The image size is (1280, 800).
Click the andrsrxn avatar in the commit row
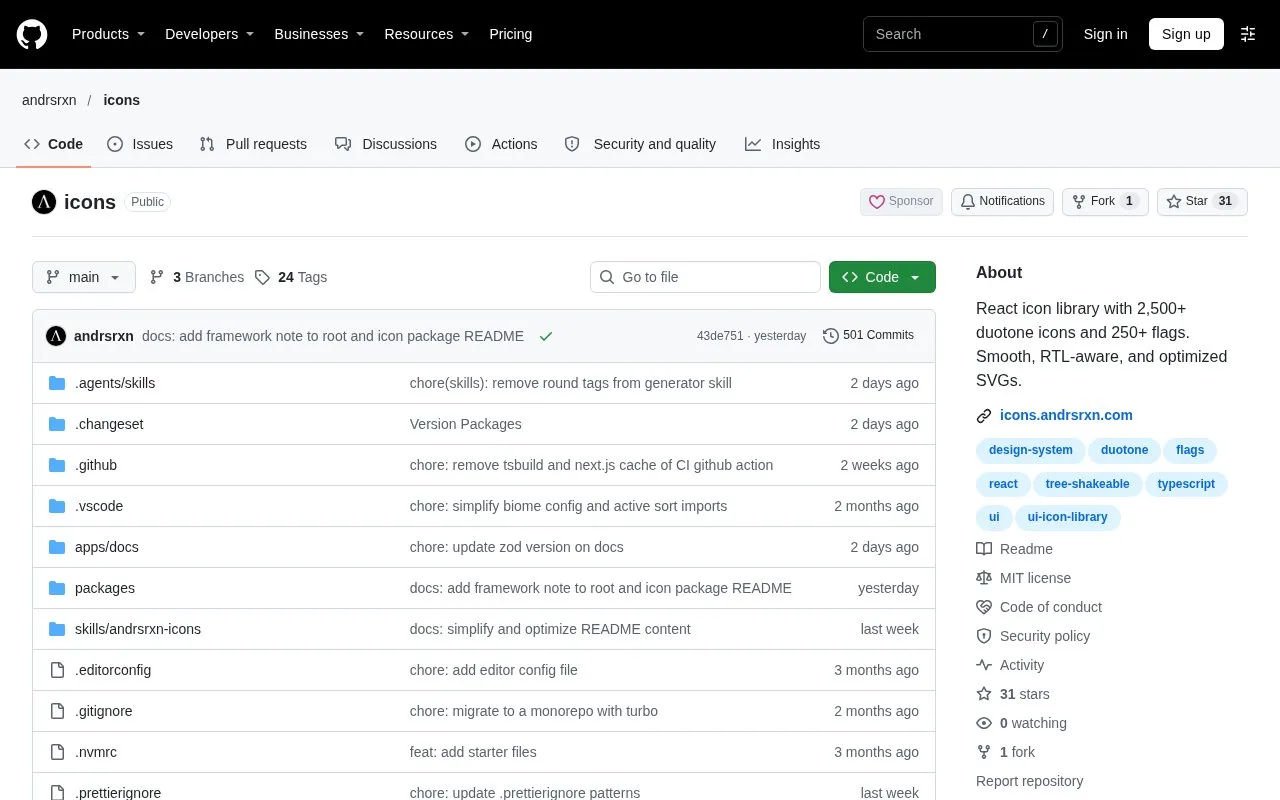point(56,336)
